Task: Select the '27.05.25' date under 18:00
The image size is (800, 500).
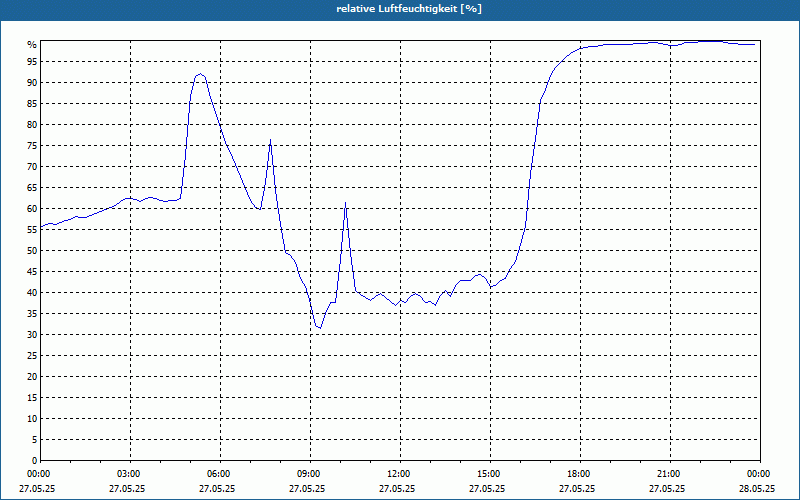Action: coord(577,488)
